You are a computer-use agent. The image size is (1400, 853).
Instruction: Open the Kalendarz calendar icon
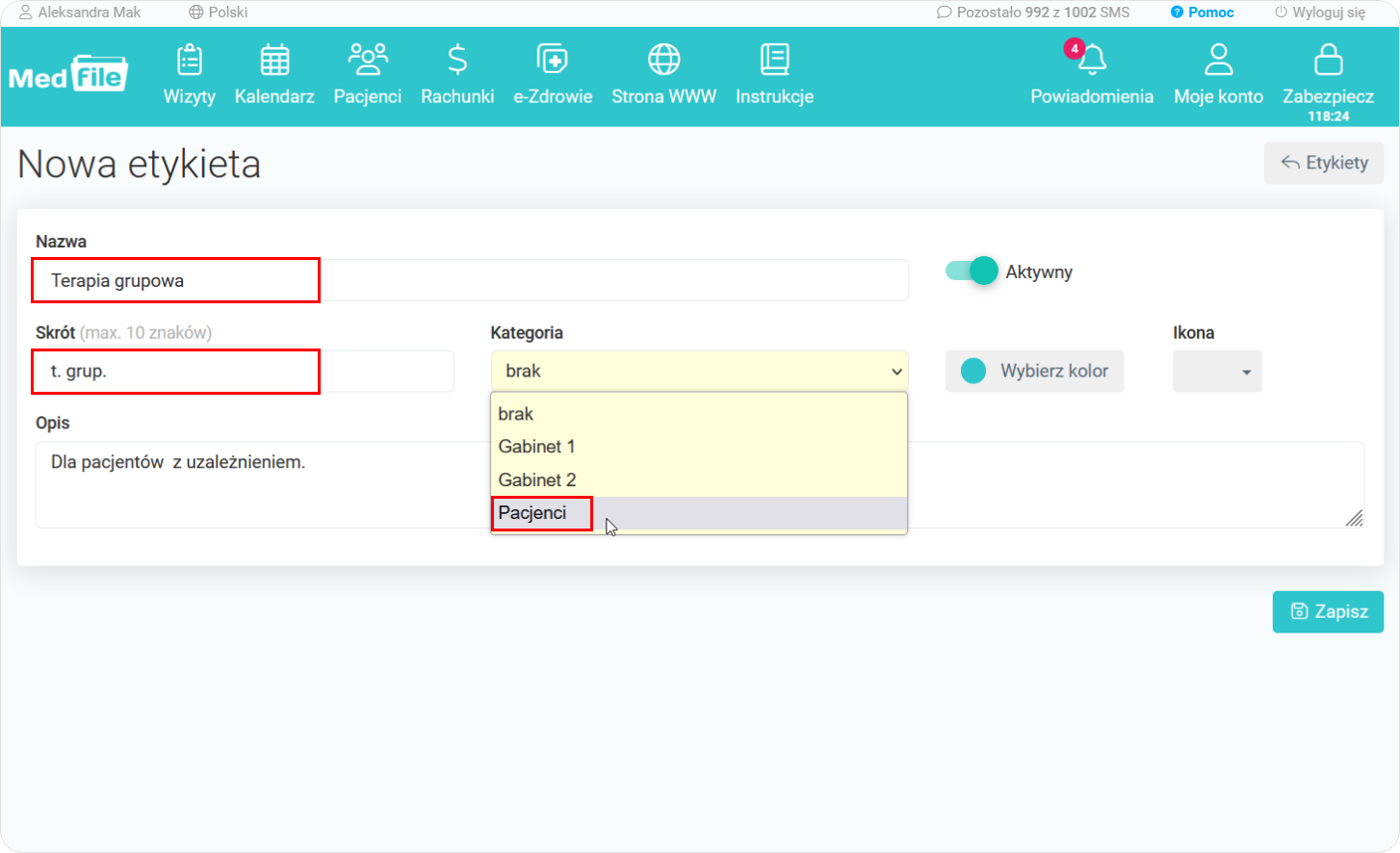pyautogui.click(x=274, y=60)
